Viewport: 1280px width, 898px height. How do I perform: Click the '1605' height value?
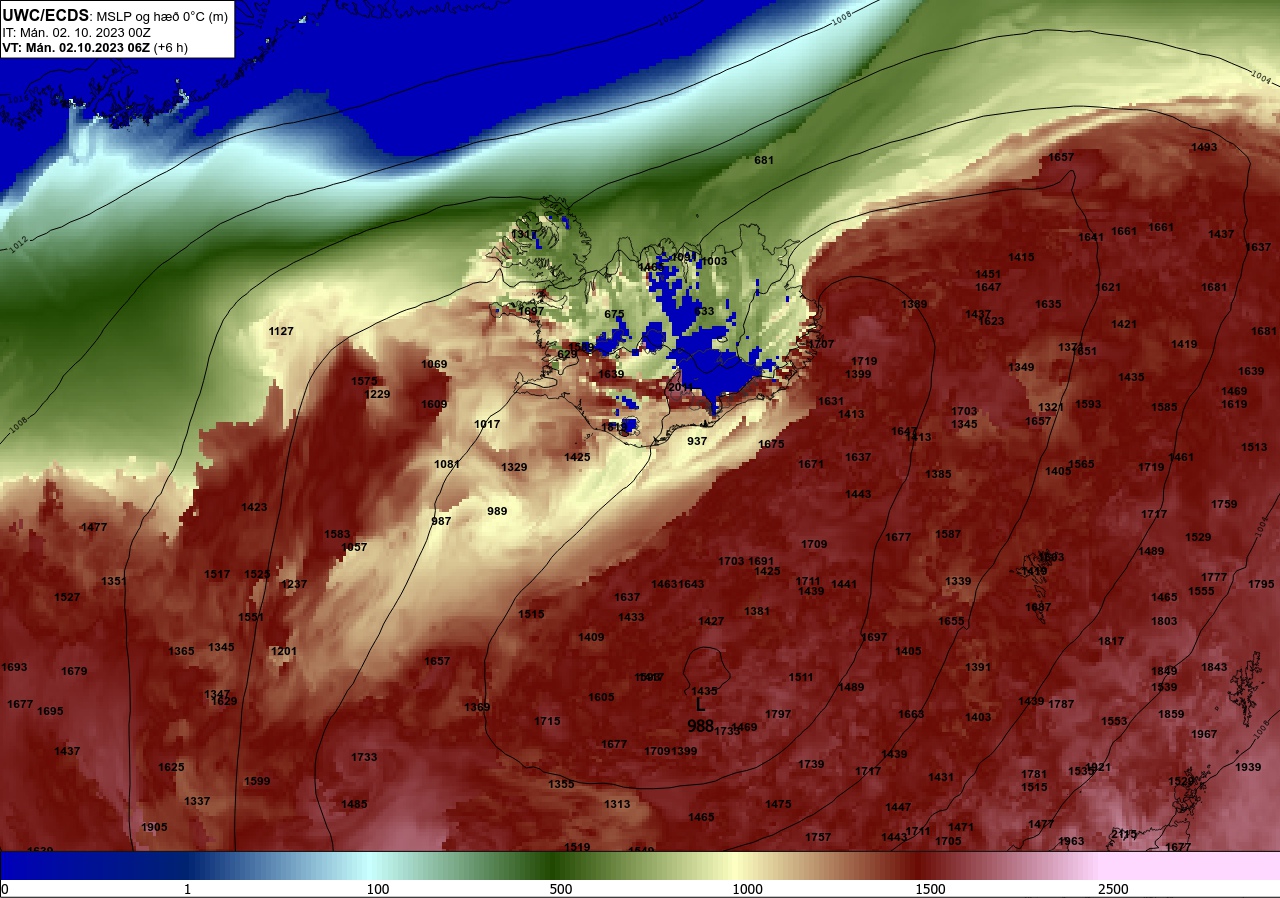[601, 697]
